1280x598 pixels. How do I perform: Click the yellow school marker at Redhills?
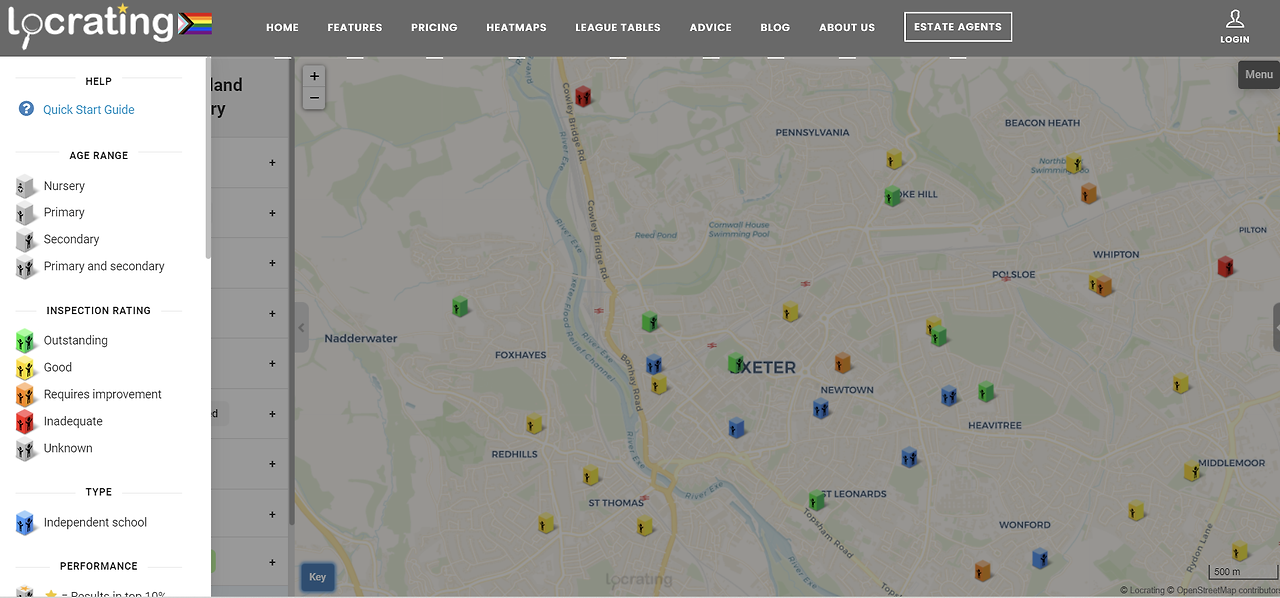tap(534, 424)
